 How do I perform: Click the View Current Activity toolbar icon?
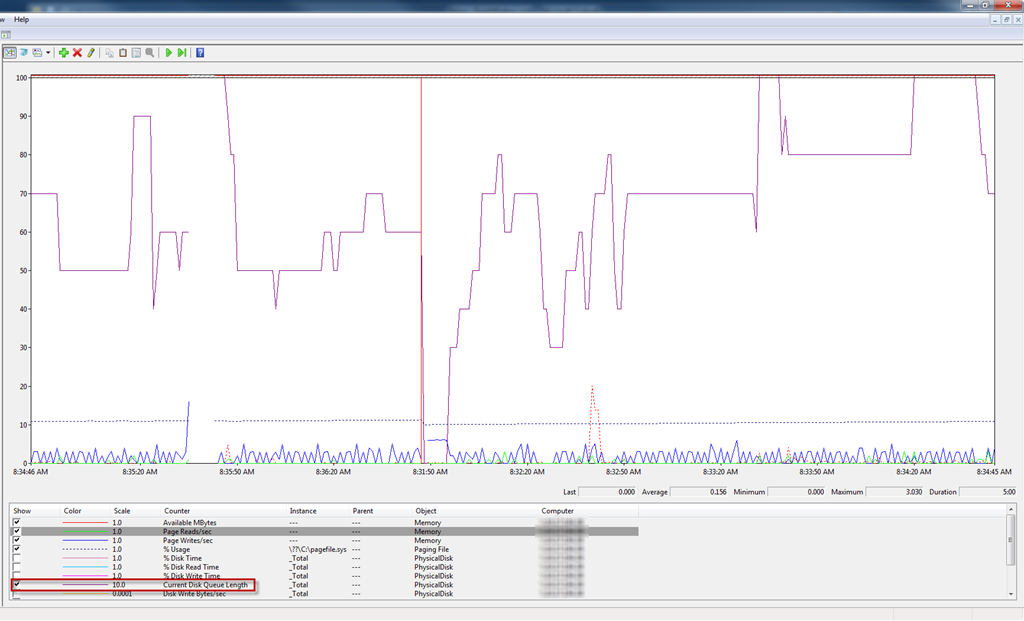click(9, 52)
